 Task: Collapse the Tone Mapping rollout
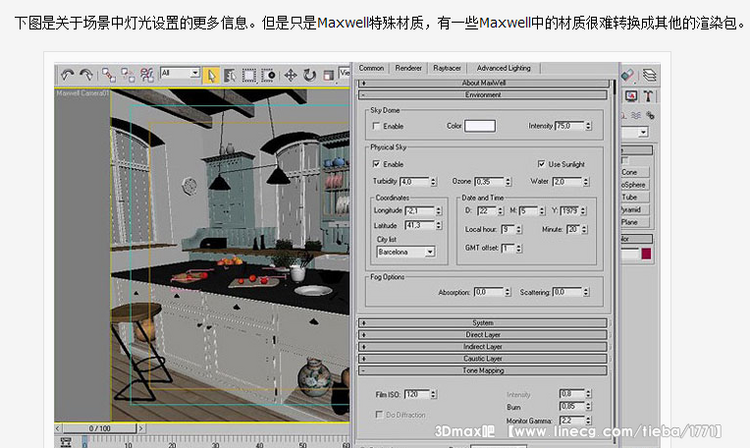483,370
